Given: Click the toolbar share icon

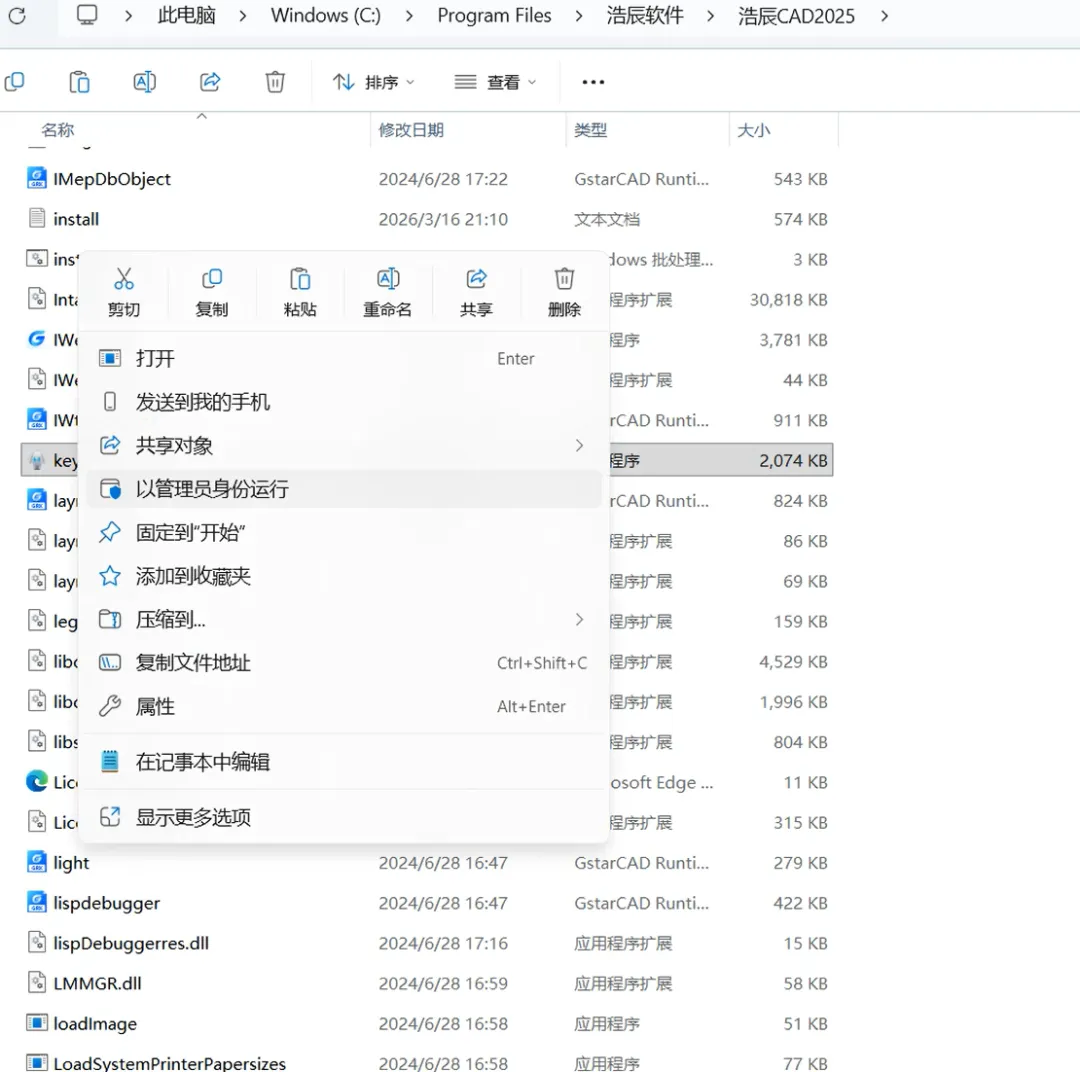Looking at the screenshot, I should tap(209, 82).
